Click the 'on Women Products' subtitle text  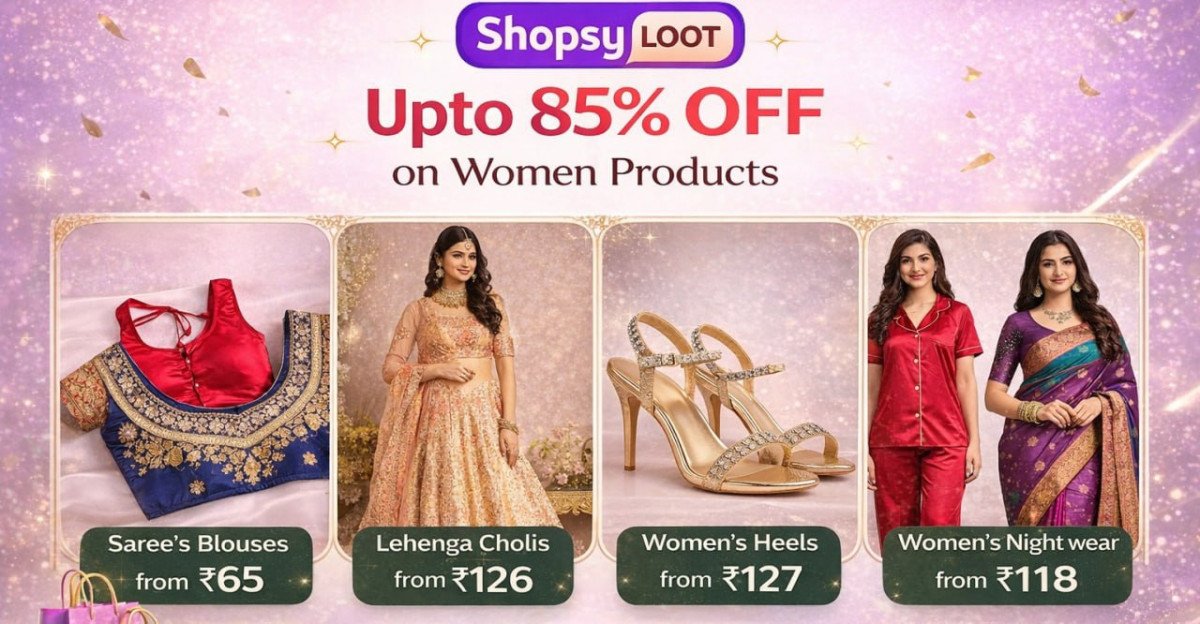[x=585, y=172]
